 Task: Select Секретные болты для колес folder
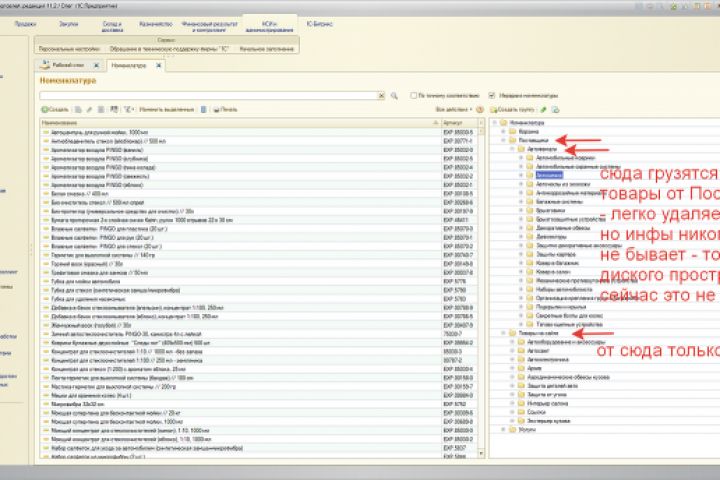569,316
